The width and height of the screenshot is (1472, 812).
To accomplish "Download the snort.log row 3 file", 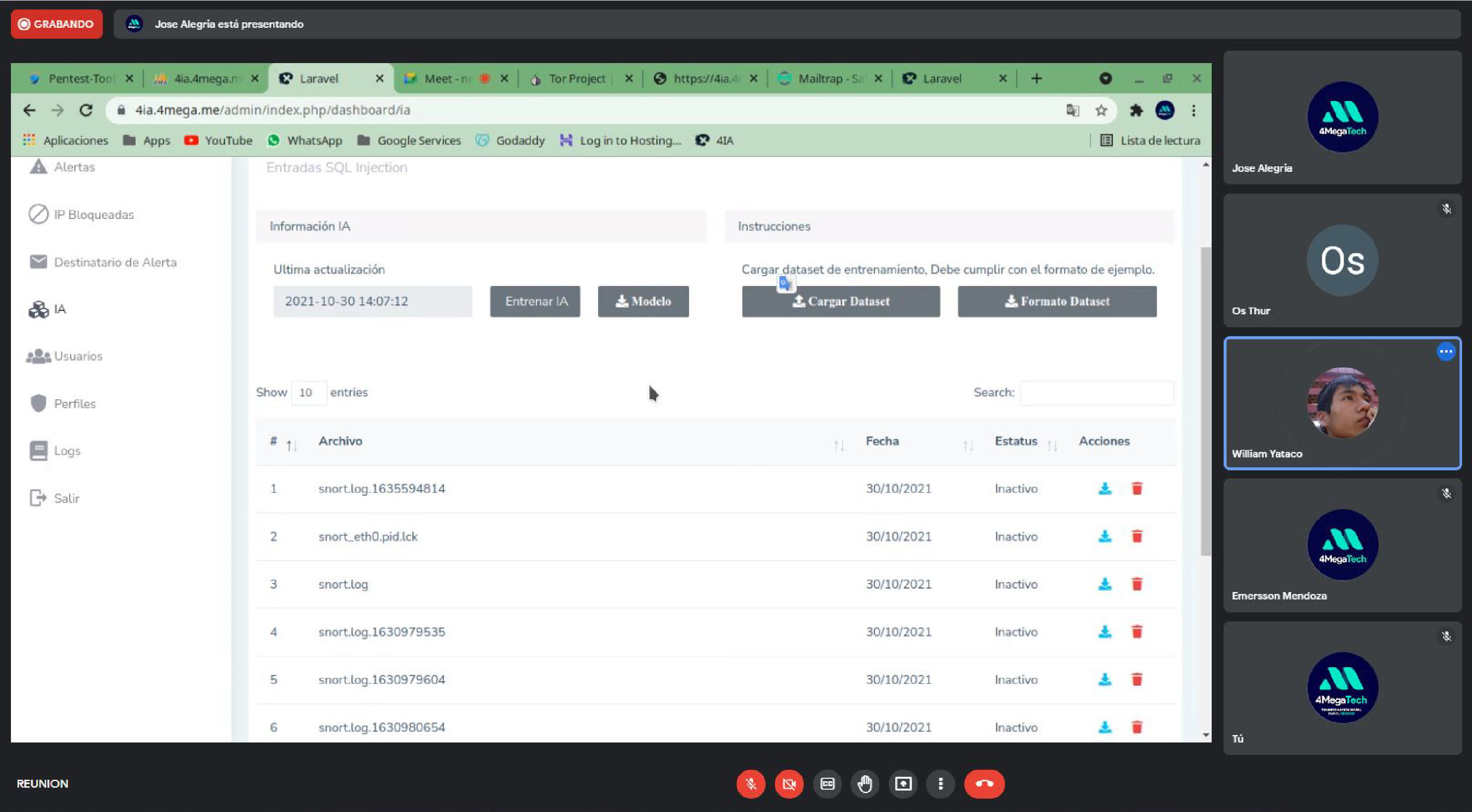I will (1104, 584).
